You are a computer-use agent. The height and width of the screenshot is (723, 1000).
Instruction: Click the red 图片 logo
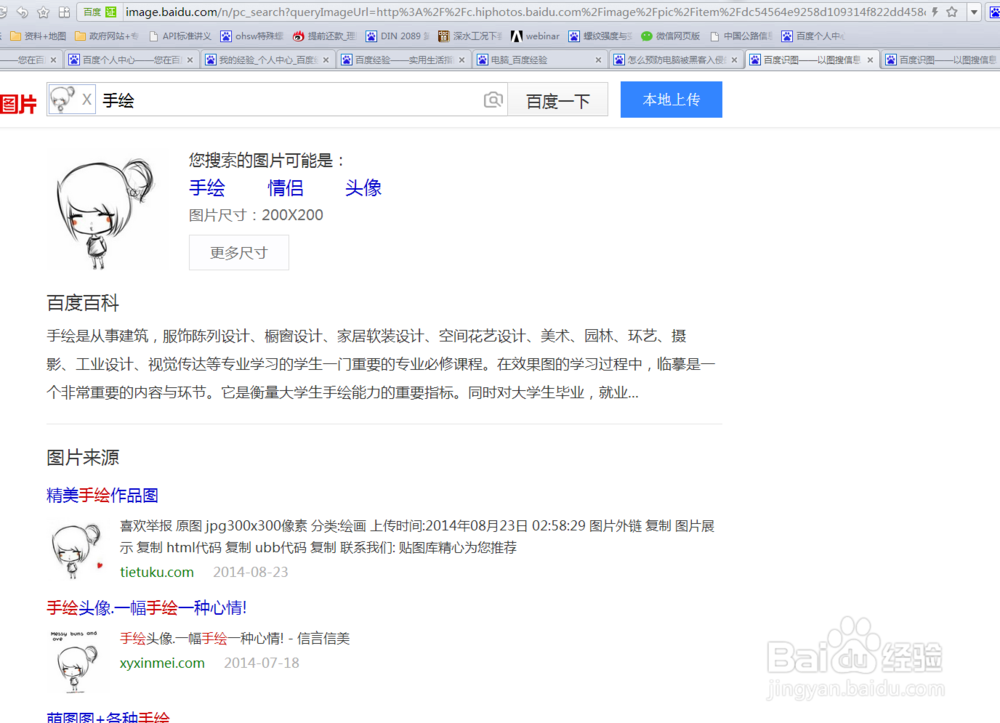(18, 103)
